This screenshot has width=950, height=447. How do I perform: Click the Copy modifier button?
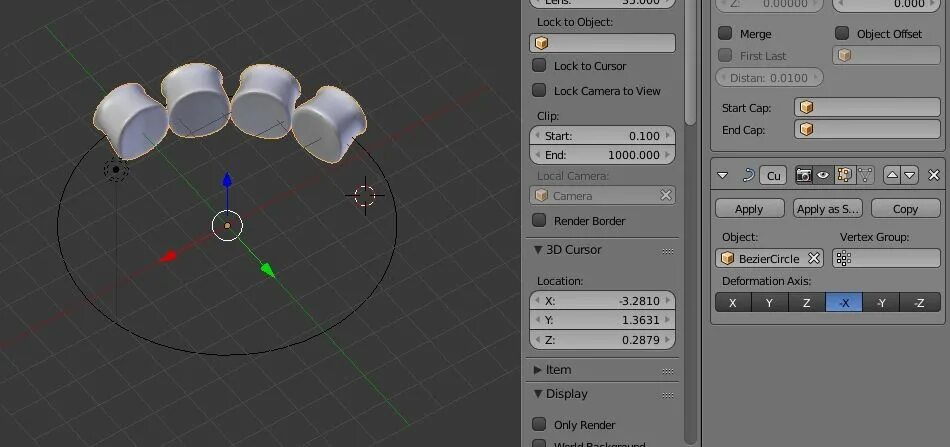(x=906, y=208)
